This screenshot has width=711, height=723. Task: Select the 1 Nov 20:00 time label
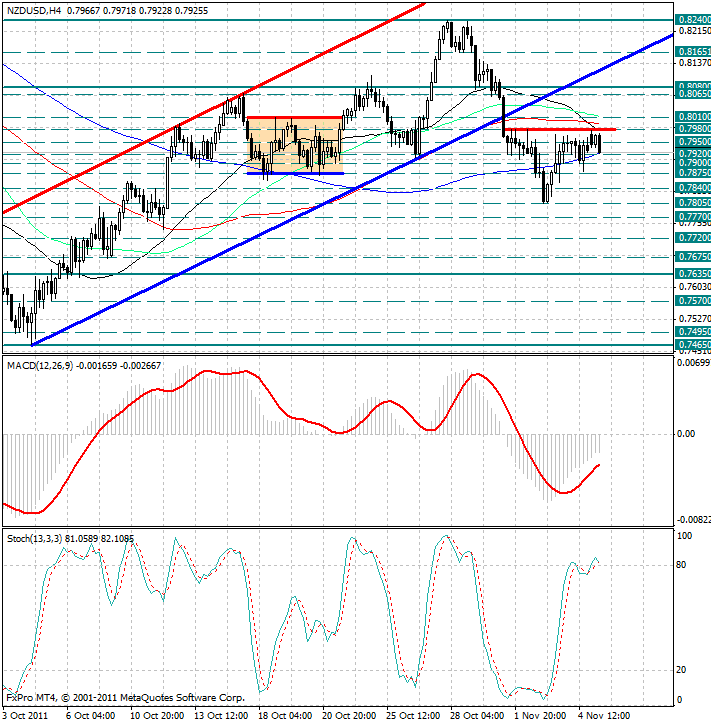point(540,716)
